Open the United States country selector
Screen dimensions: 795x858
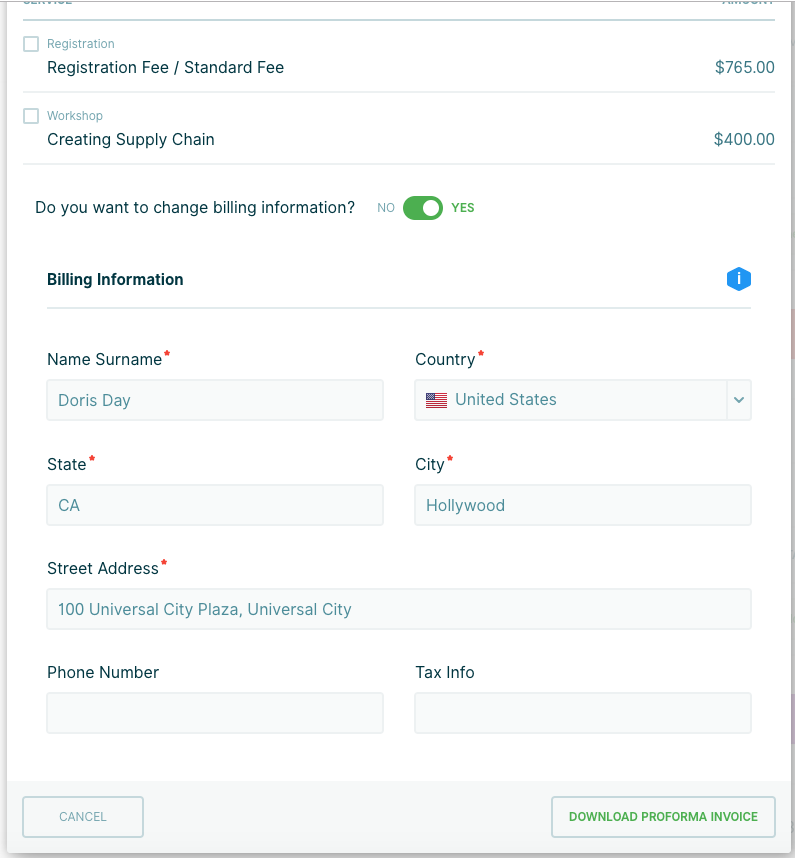coord(570,400)
